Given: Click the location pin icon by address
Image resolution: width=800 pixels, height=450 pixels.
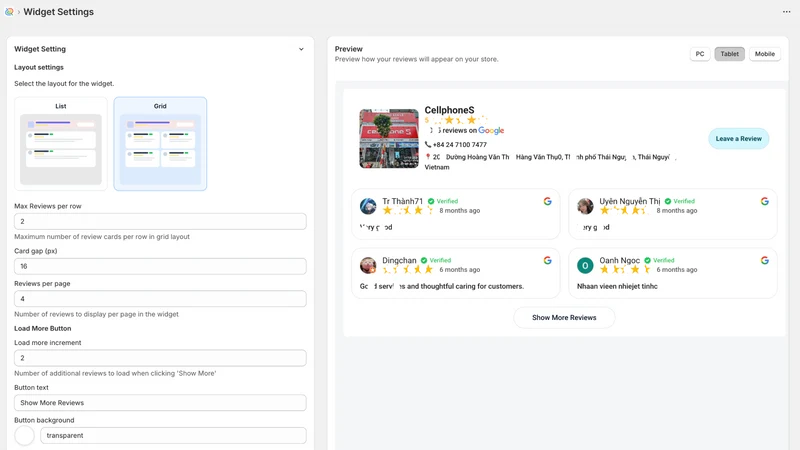Looking at the screenshot, I should pyautogui.click(x=428, y=157).
